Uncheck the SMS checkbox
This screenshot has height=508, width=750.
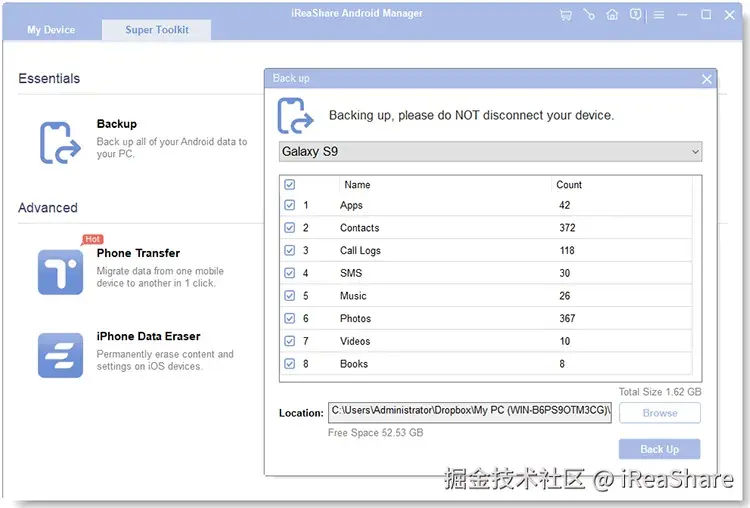[289, 273]
